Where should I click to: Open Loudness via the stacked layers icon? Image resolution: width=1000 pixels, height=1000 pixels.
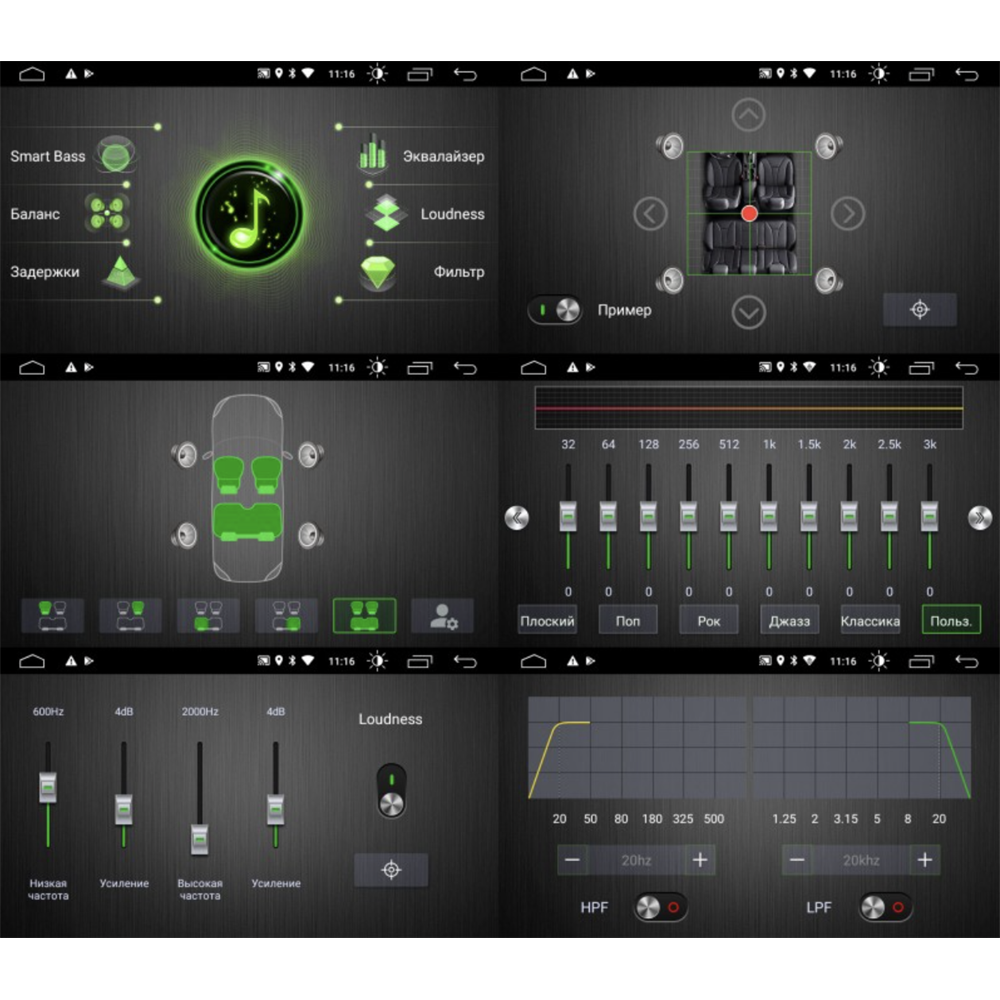coord(386,213)
